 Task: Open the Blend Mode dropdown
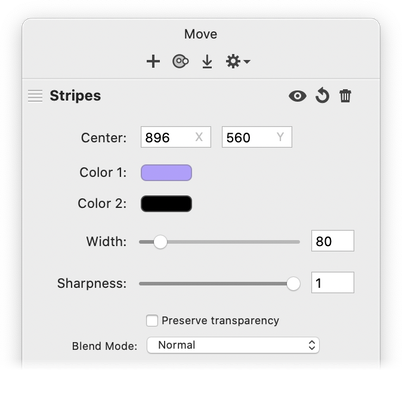pyautogui.click(x=233, y=345)
